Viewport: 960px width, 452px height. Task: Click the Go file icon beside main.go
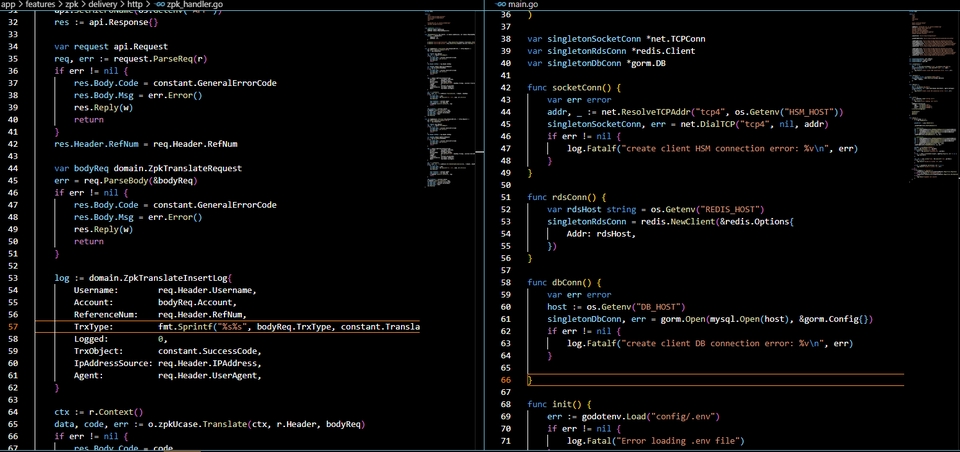[502, 5]
